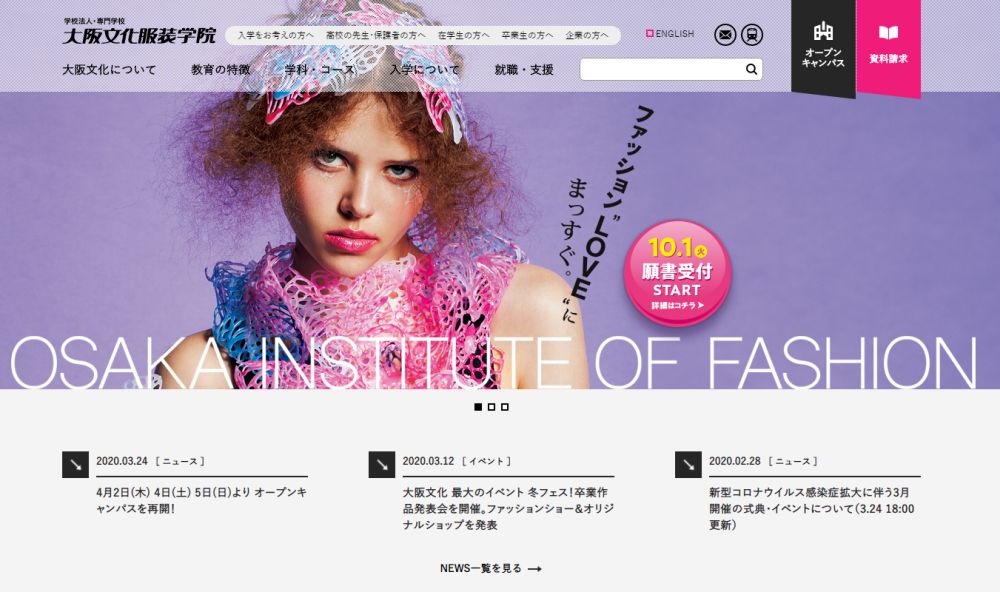Click the pink 願書受付 START badge
Image resolution: width=1000 pixels, height=592 pixels.
point(677,274)
